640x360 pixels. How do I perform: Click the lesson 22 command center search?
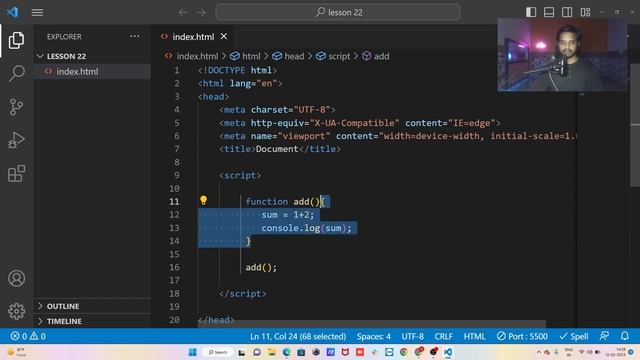338,12
